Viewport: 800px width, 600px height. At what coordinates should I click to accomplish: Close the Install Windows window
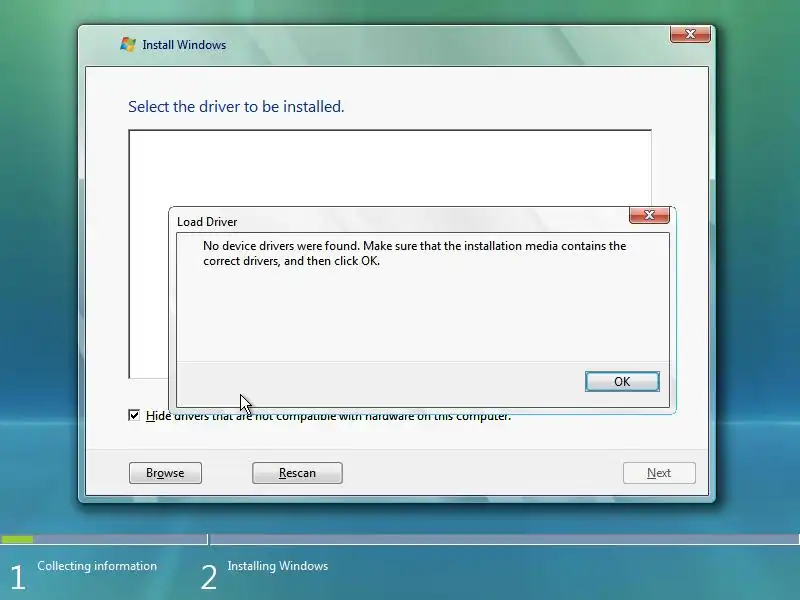coord(690,34)
